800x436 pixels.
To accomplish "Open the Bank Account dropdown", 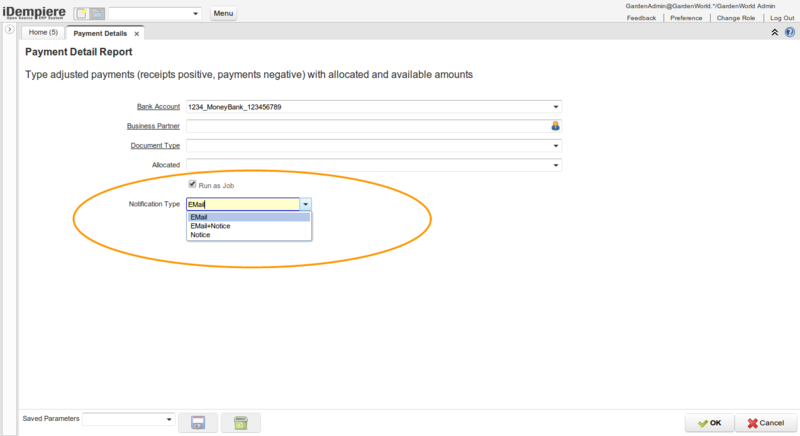I will tap(555, 107).
